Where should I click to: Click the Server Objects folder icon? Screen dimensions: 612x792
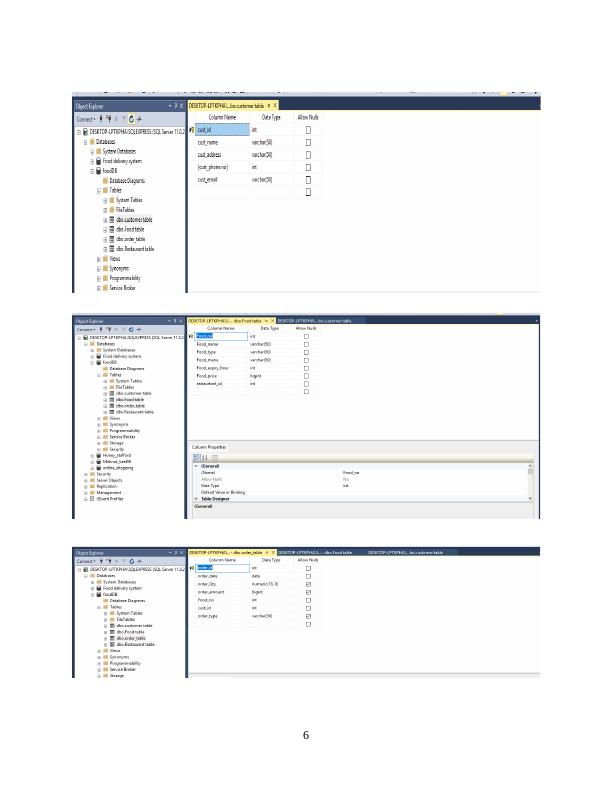point(92,481)
